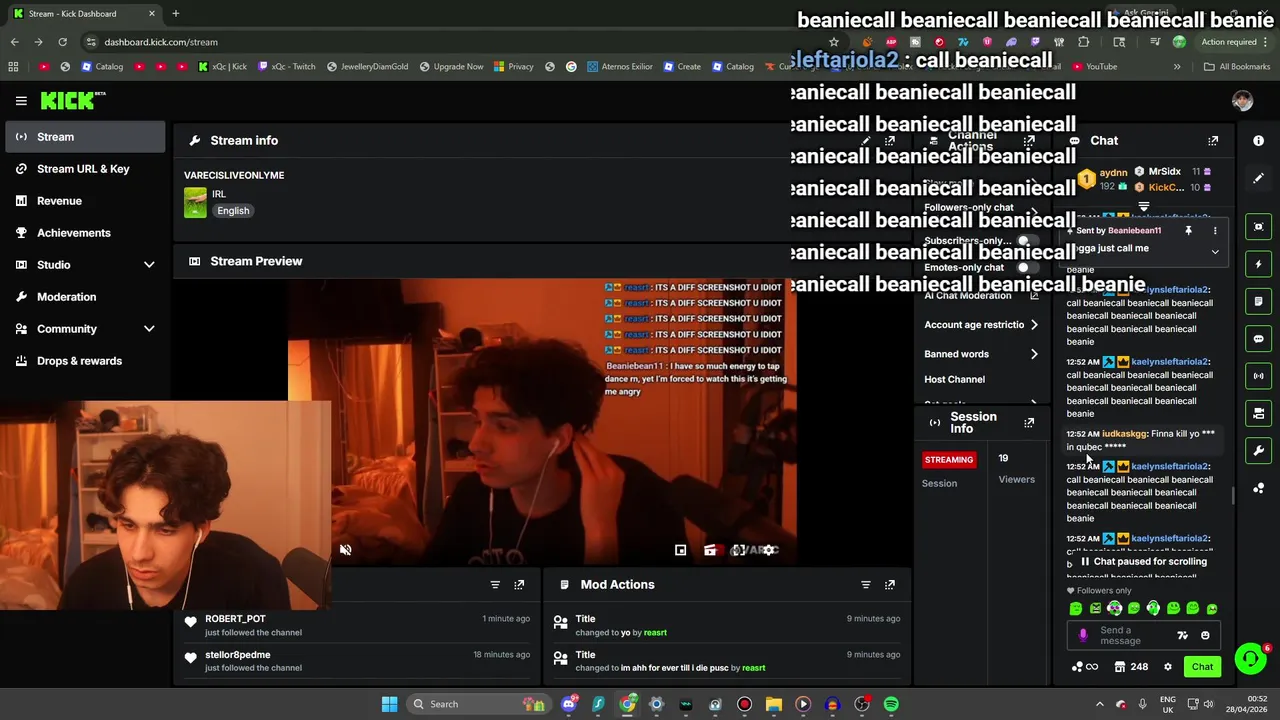This screenshot has width=1280, height=720.
Task: Click the camera host icon in right toolbar
Action: (x=1259, y=413)
